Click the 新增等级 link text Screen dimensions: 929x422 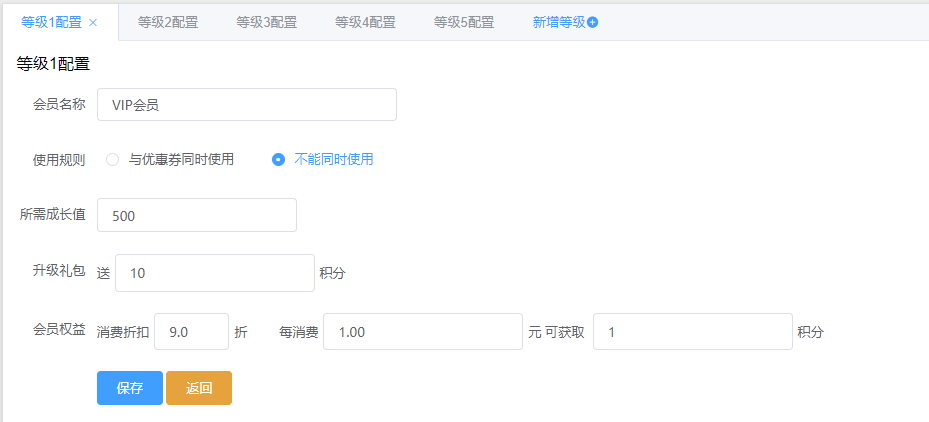[x=559, y=22]
